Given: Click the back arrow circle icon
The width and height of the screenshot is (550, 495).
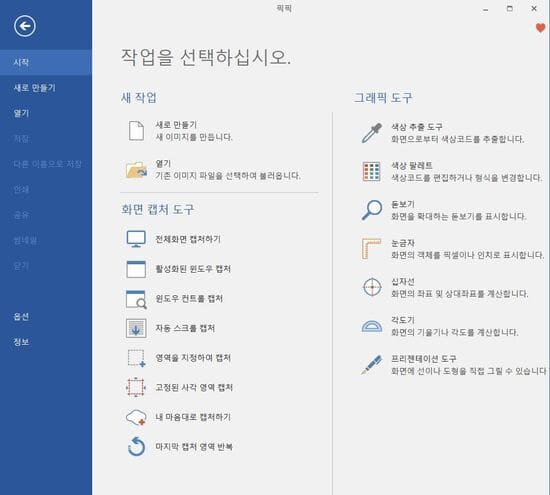Looking at the screenshot, I should point(25,26).
